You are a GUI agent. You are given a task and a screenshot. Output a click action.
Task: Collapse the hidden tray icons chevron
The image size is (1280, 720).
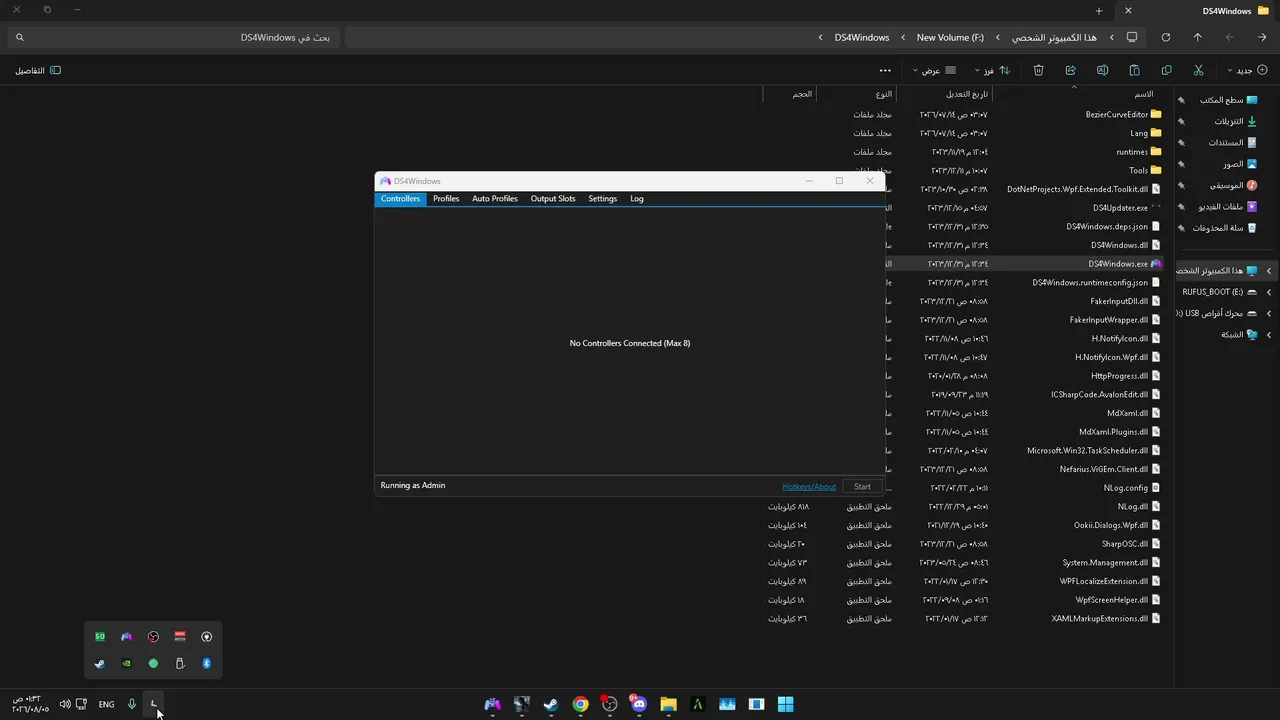coord(154,704)
